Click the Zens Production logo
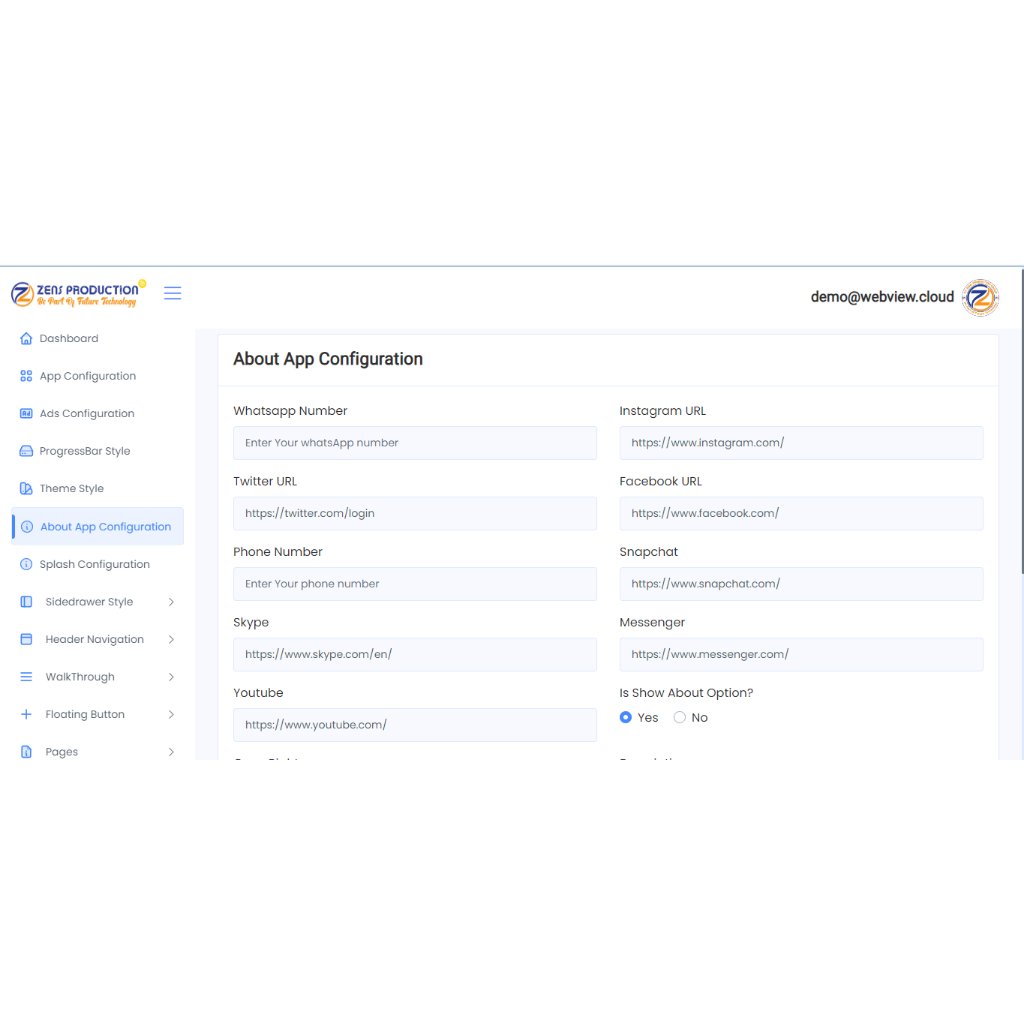This screenshot has width=1024, height=1024. pos(76,294)
